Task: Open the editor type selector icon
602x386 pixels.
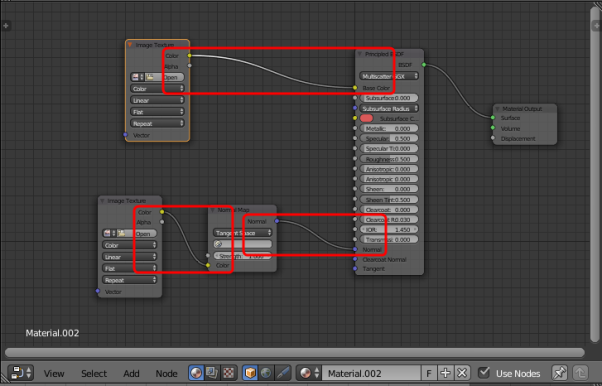Action: 21,373
